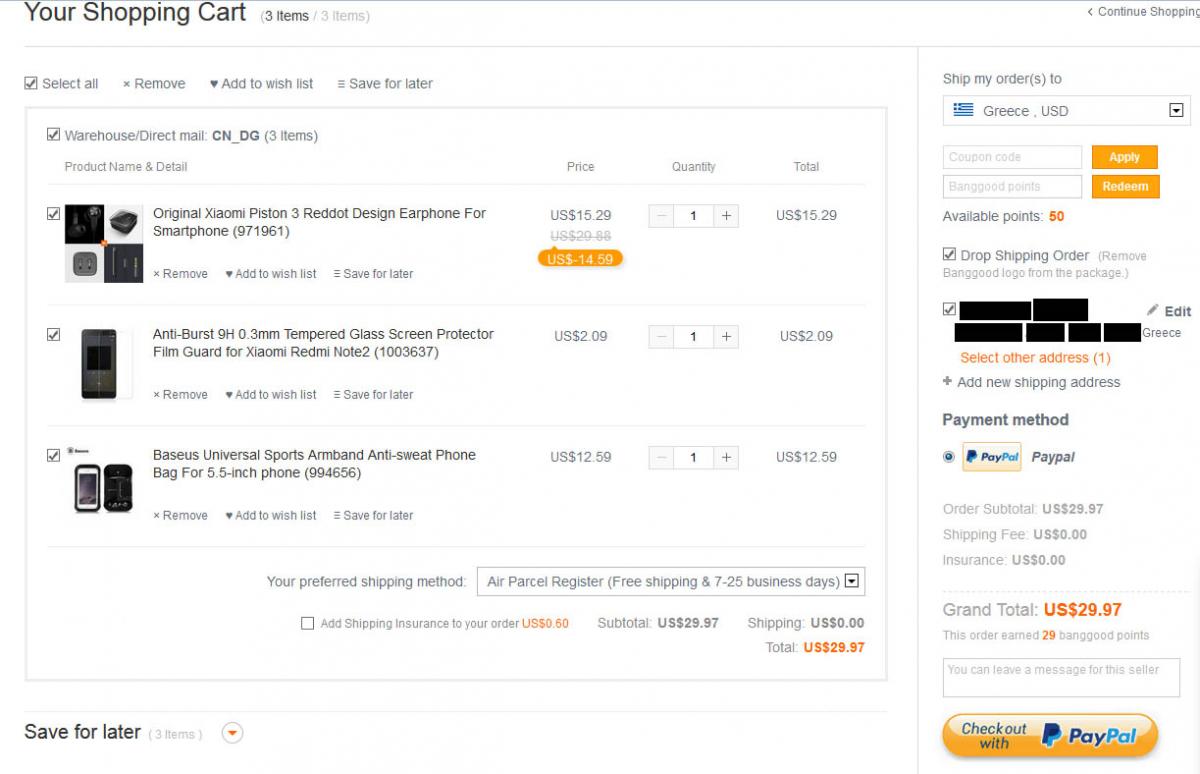
Task: Open Anti-Burst 9H Tempered Glass product title
Action: 323,343
